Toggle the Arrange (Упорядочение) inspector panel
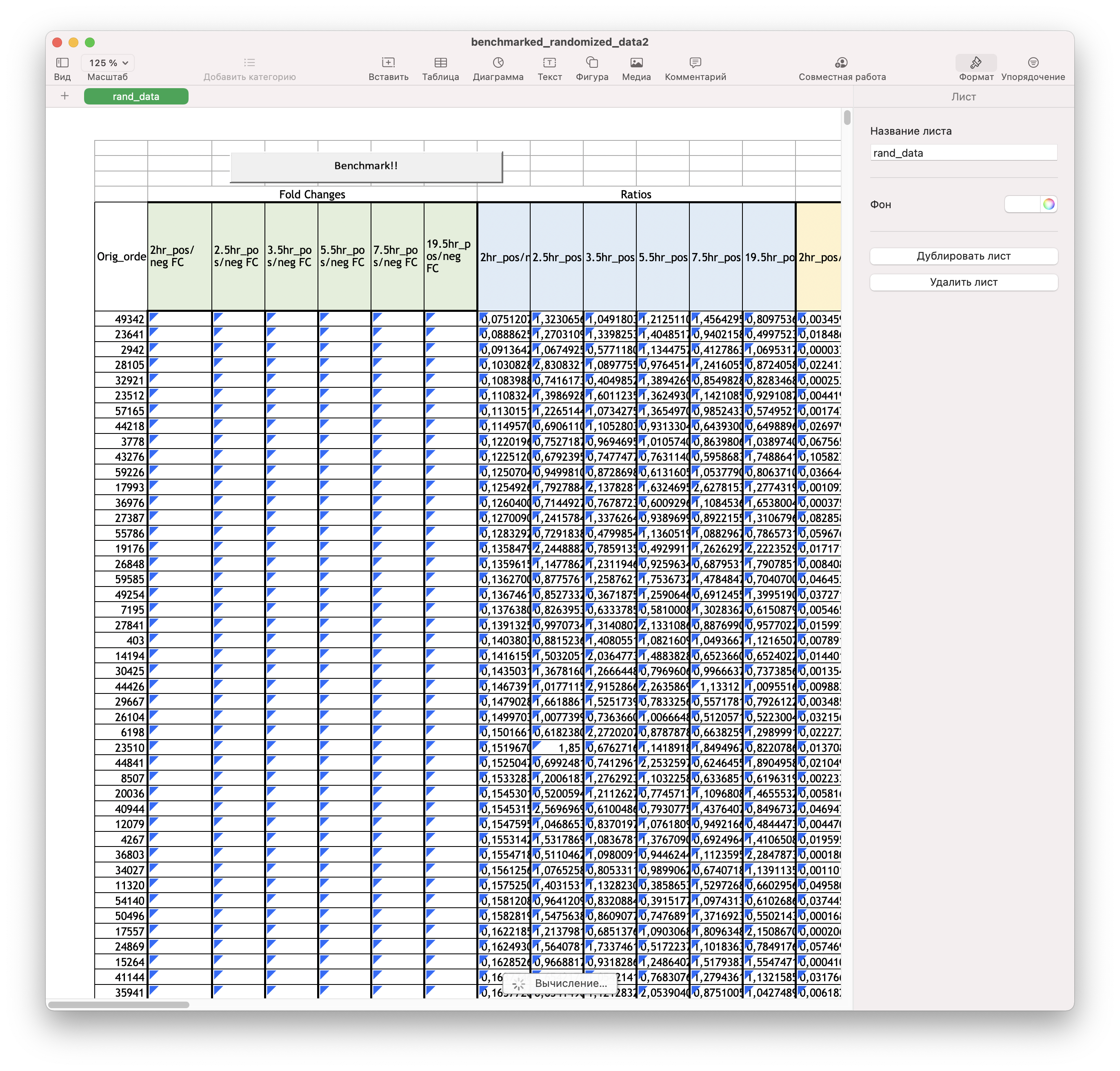The height and width of the screenshot is (1071, 1120). [x=1033, y=62]
